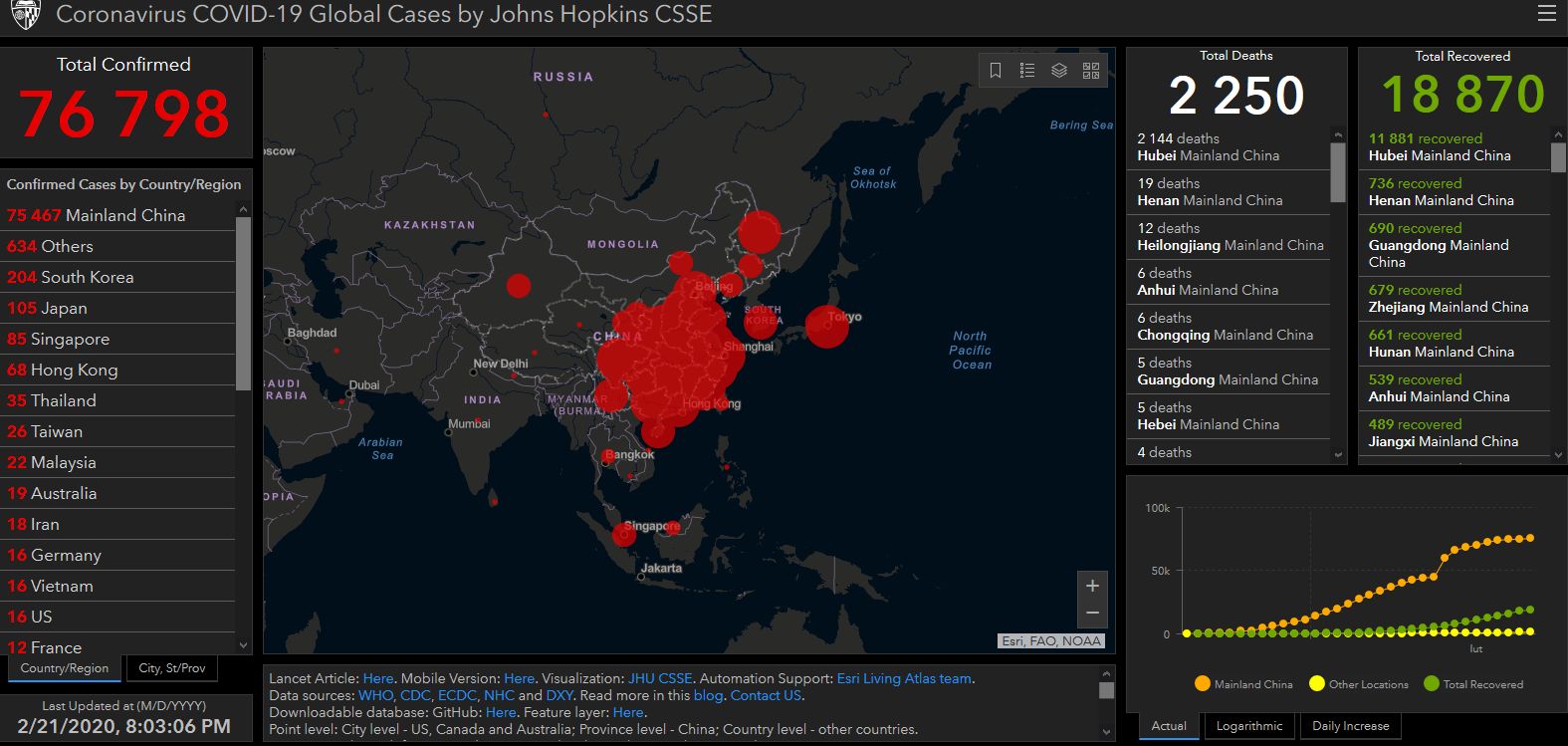Viewport: 1568px width, 746px height.
Task: Click the down arrow of data sources text box
Action: coord(1106,732)
